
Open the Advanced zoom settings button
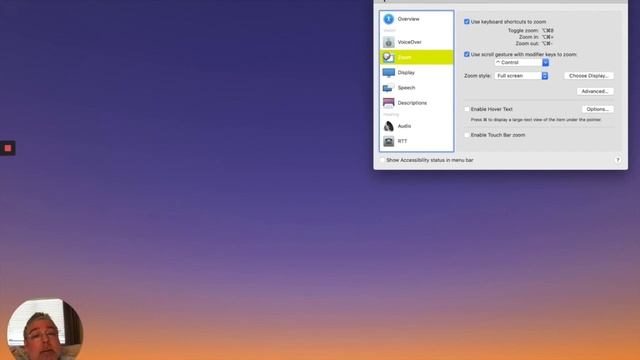click(595, 91)
